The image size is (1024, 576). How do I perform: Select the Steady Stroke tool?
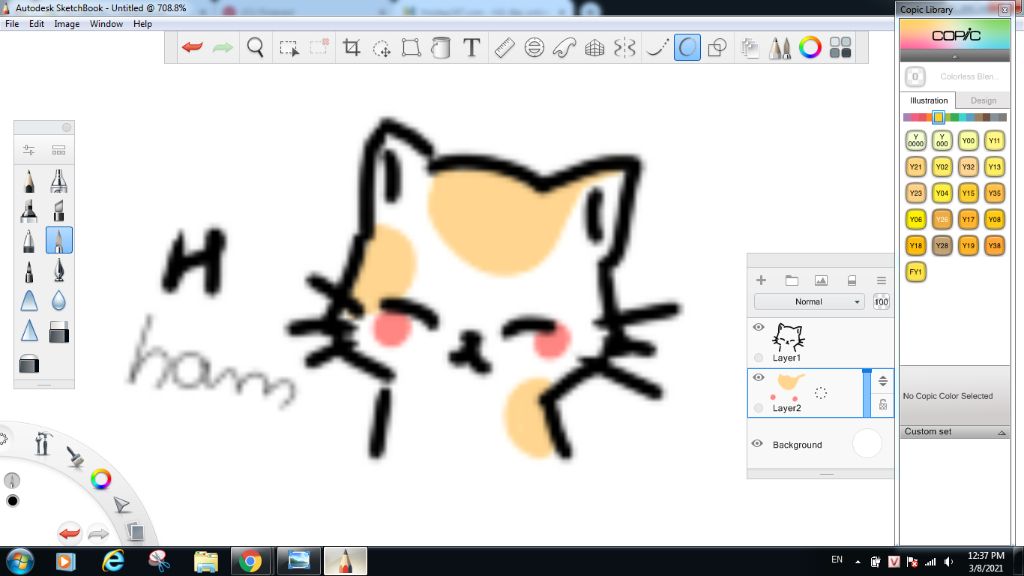tap(656, 48)
